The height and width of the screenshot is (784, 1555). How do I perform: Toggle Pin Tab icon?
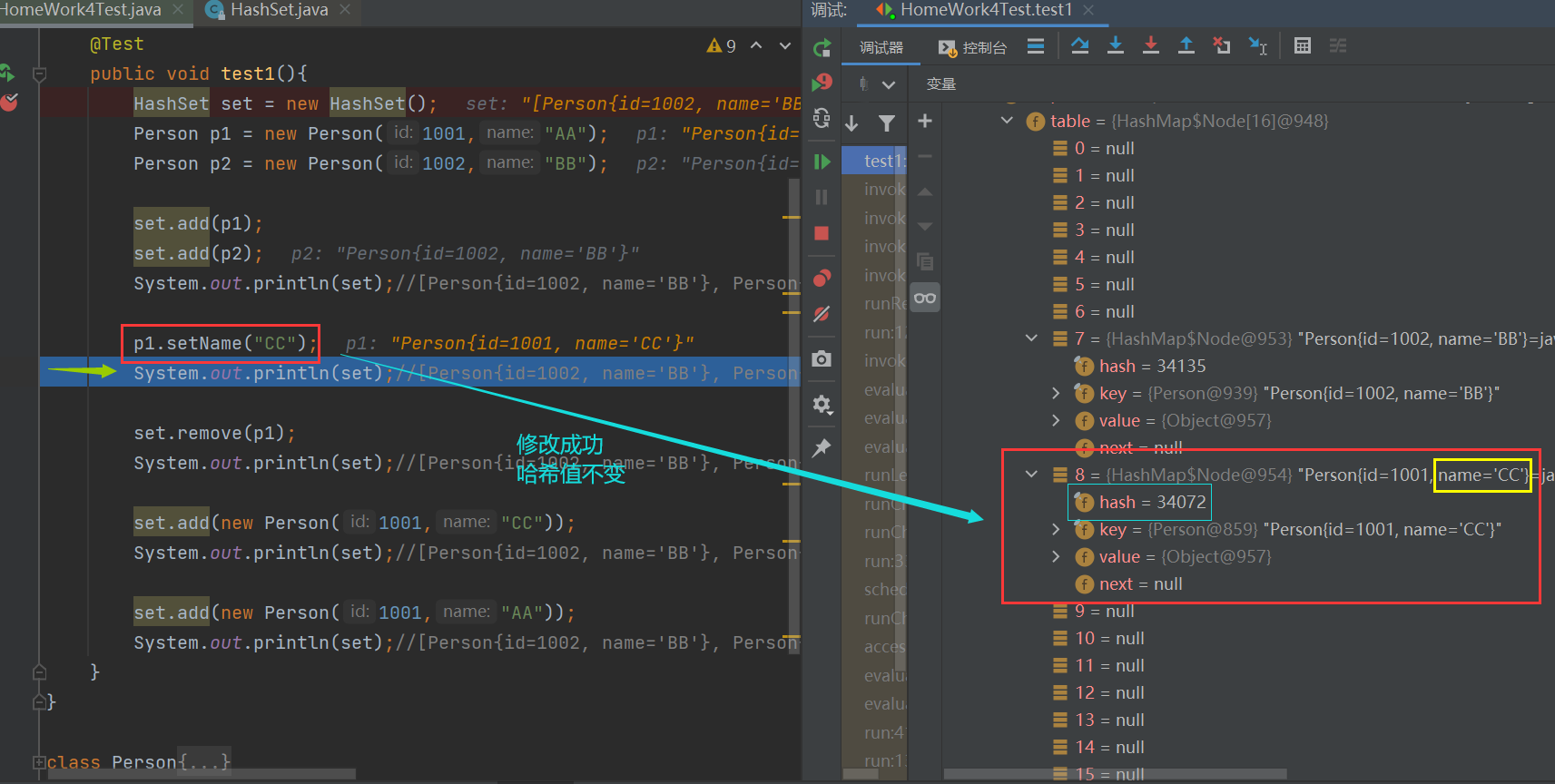(822, 447)
